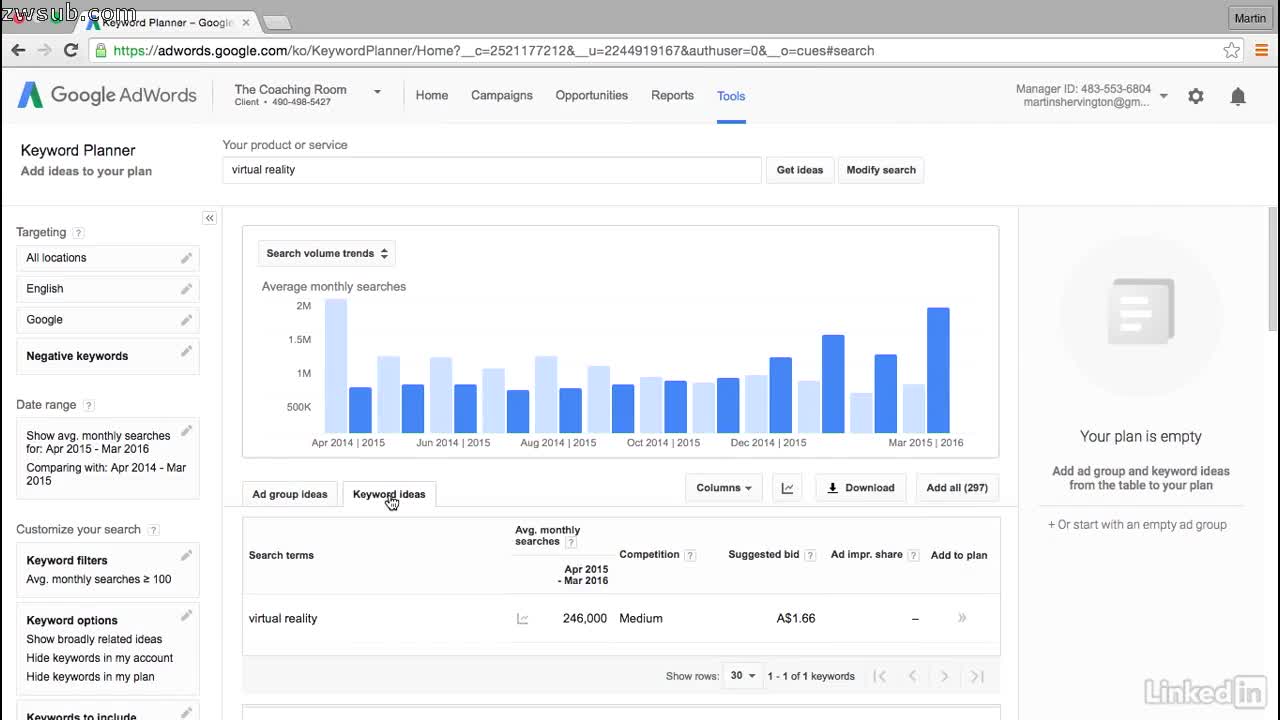The width and height of the screenshot is (1280, 720).
Task: Click product or service input field
Action: pyautogui.click(x=491, y=170)
